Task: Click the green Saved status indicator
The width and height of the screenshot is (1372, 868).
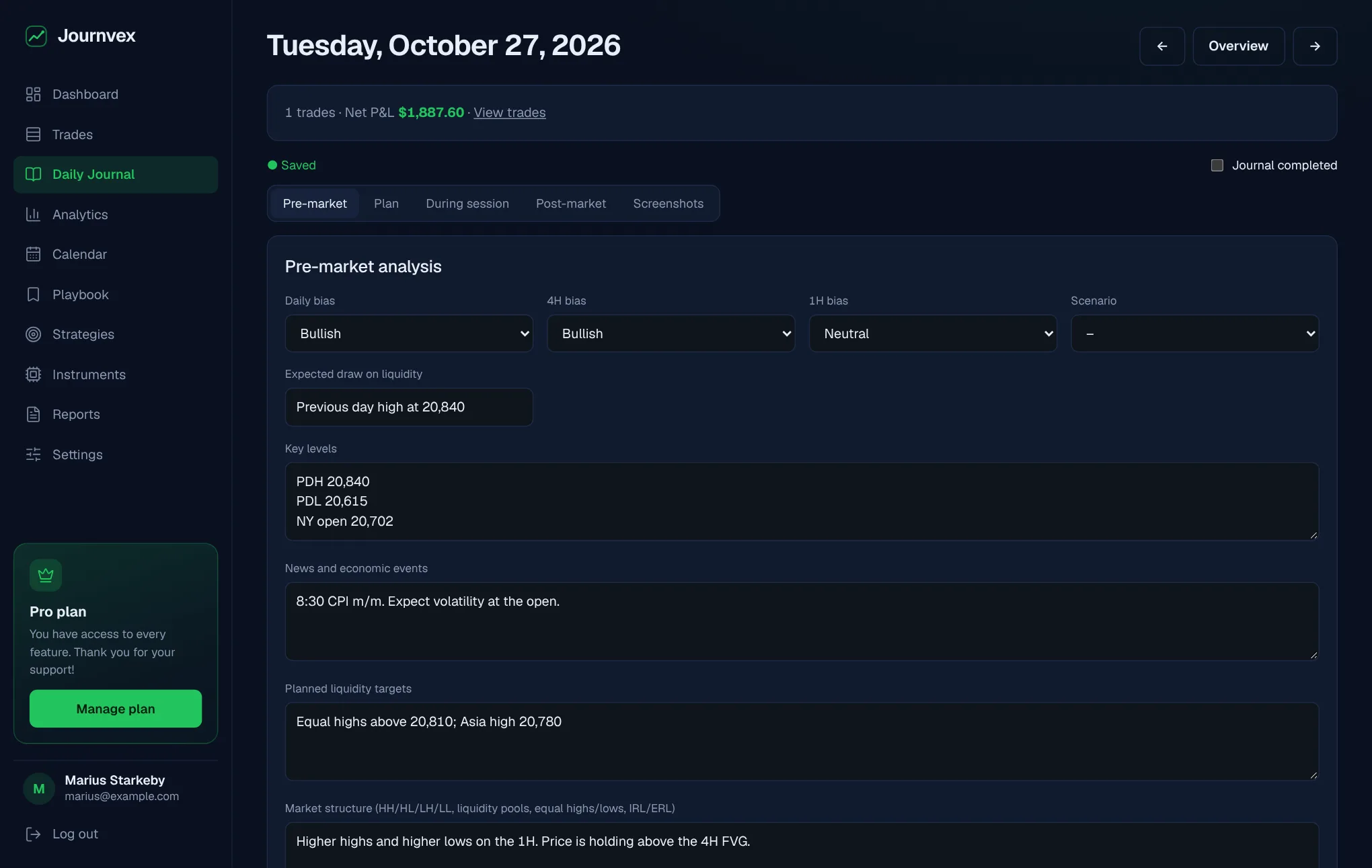Action: [x=292, y=165]
